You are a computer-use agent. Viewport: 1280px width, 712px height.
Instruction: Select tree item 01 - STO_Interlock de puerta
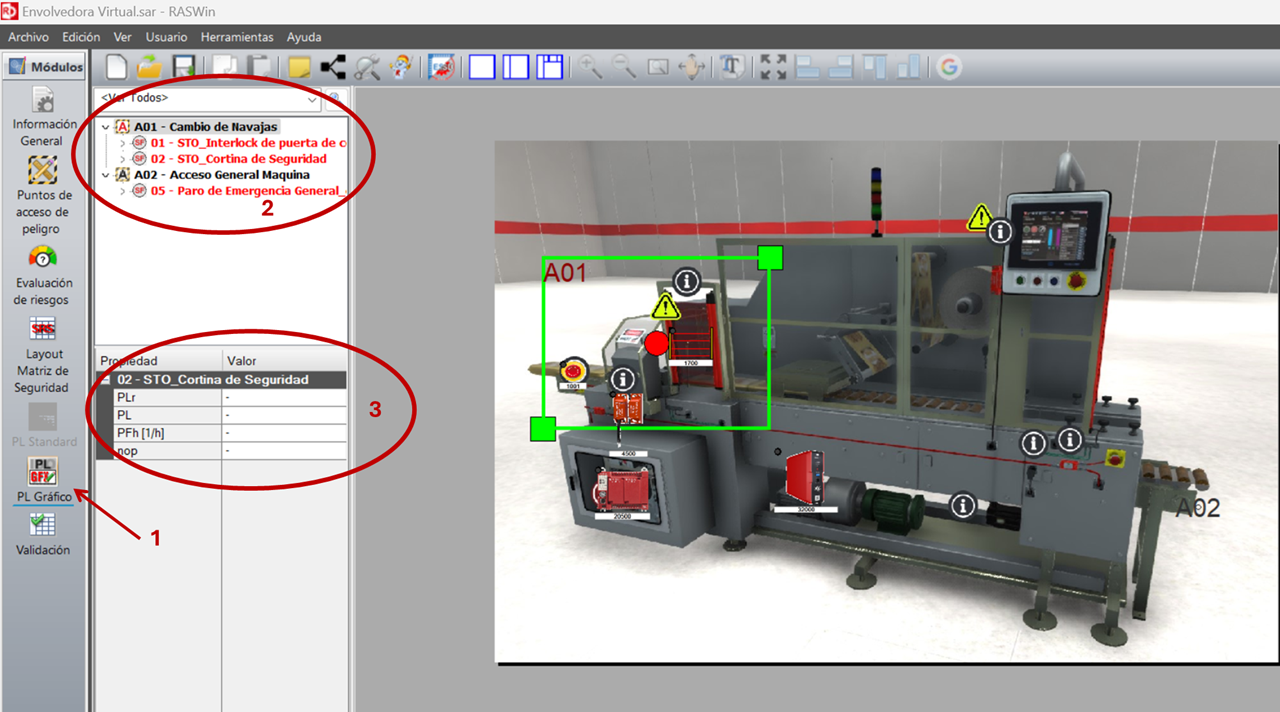click(x=248, y=143)
